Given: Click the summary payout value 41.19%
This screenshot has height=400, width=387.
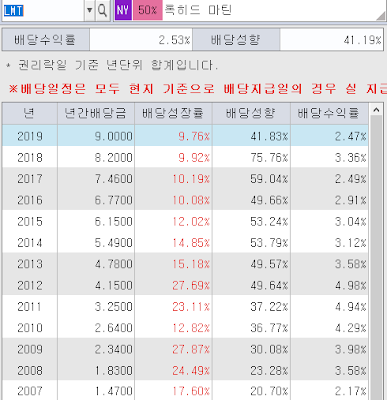Looking at the screenshot, I should [363, 40].
